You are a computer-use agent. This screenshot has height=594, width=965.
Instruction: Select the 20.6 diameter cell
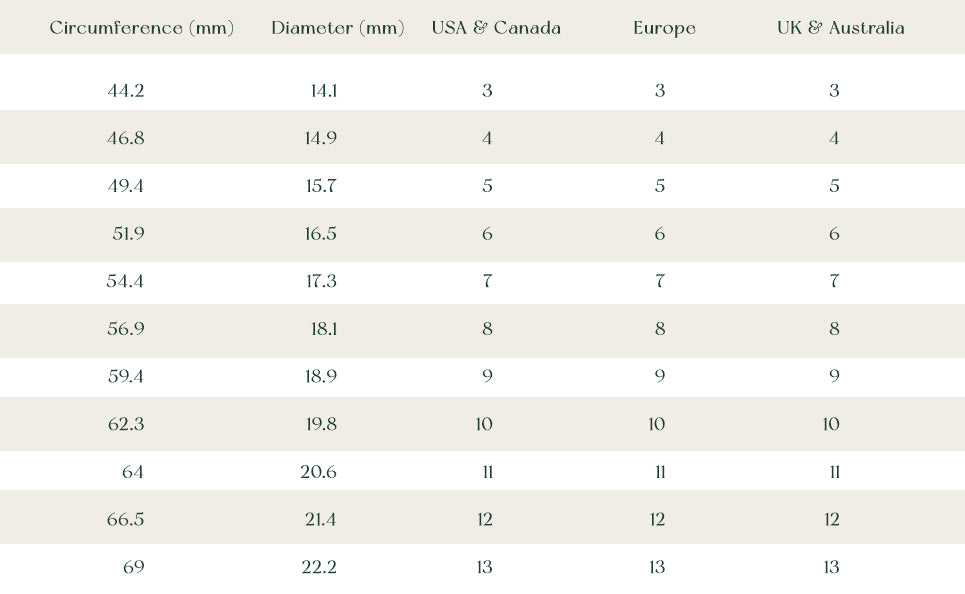coord(319,472)
